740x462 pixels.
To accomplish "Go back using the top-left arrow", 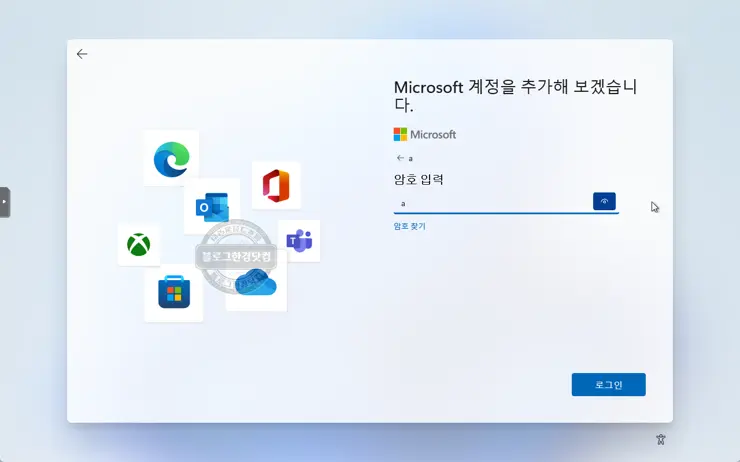I will coord(82,54).
